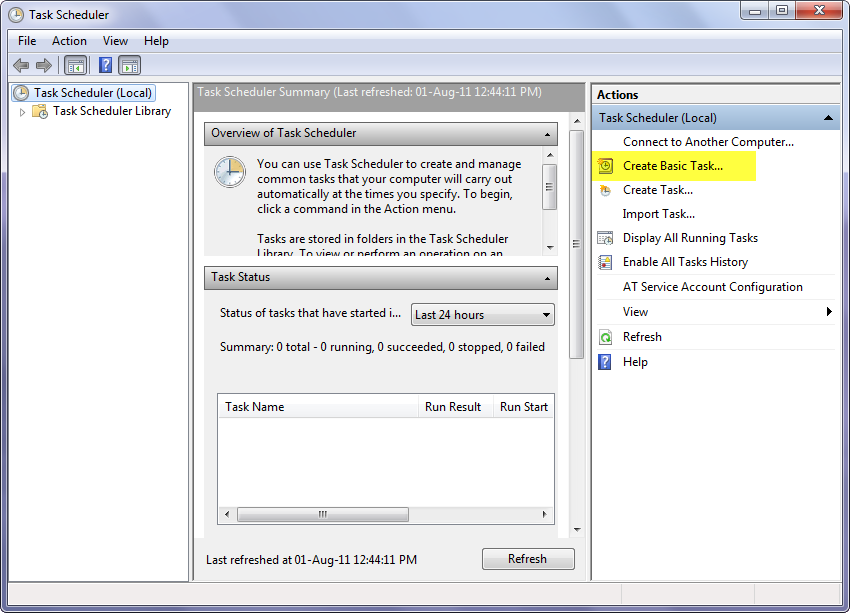
Task: Click the task list horizontal scrollbar thumb
Action: (323, 514)
